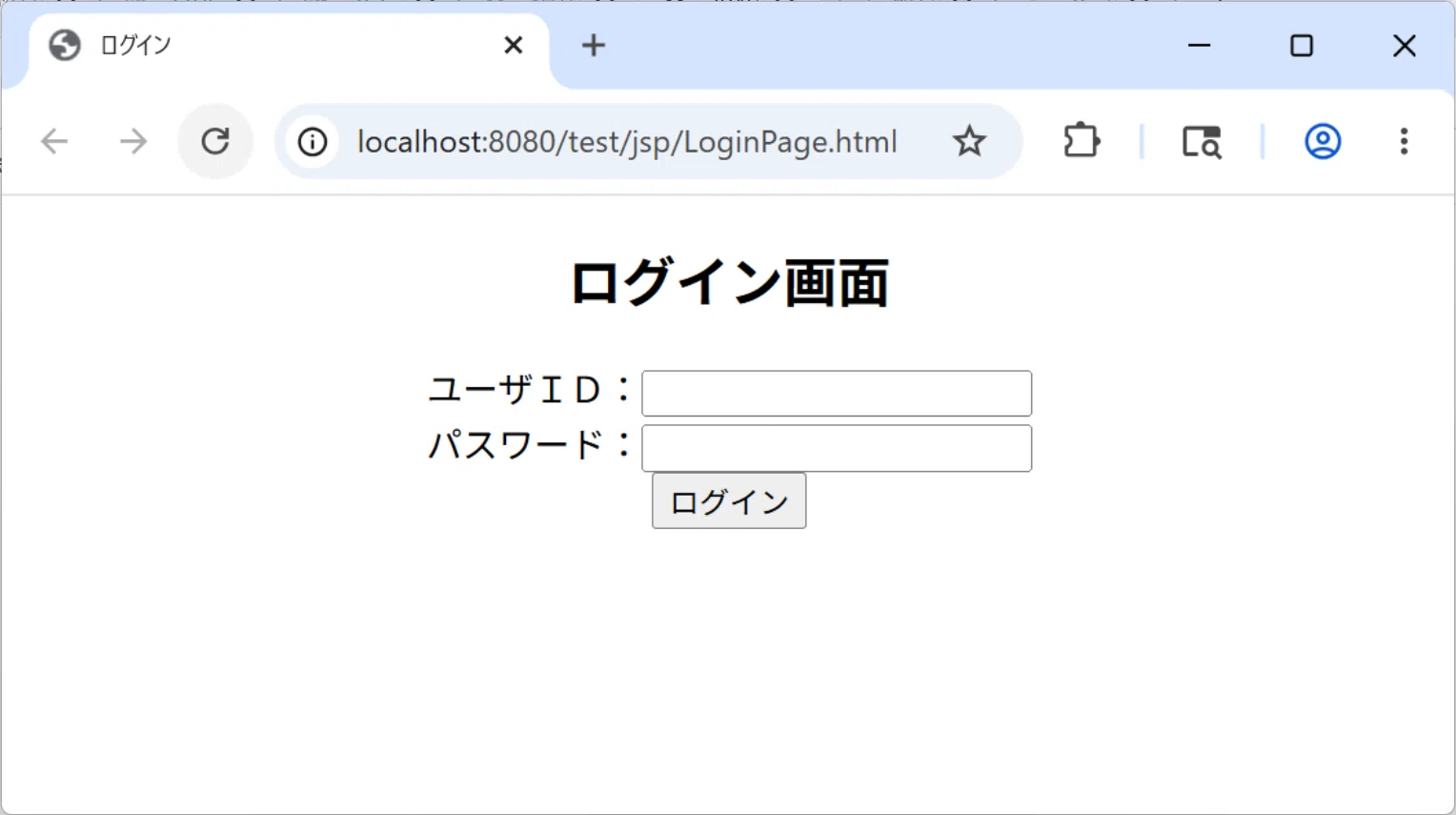The height and width of the screenshot is (815, 1456).
Task: Open the Chrome profile avatar
Action: pyautogui.click(x=1323, y=141)
